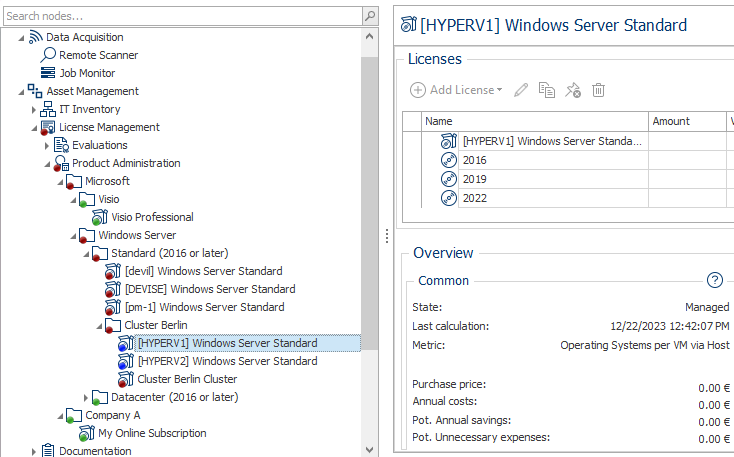Select Job Monitor in the tree

(87, 73)
